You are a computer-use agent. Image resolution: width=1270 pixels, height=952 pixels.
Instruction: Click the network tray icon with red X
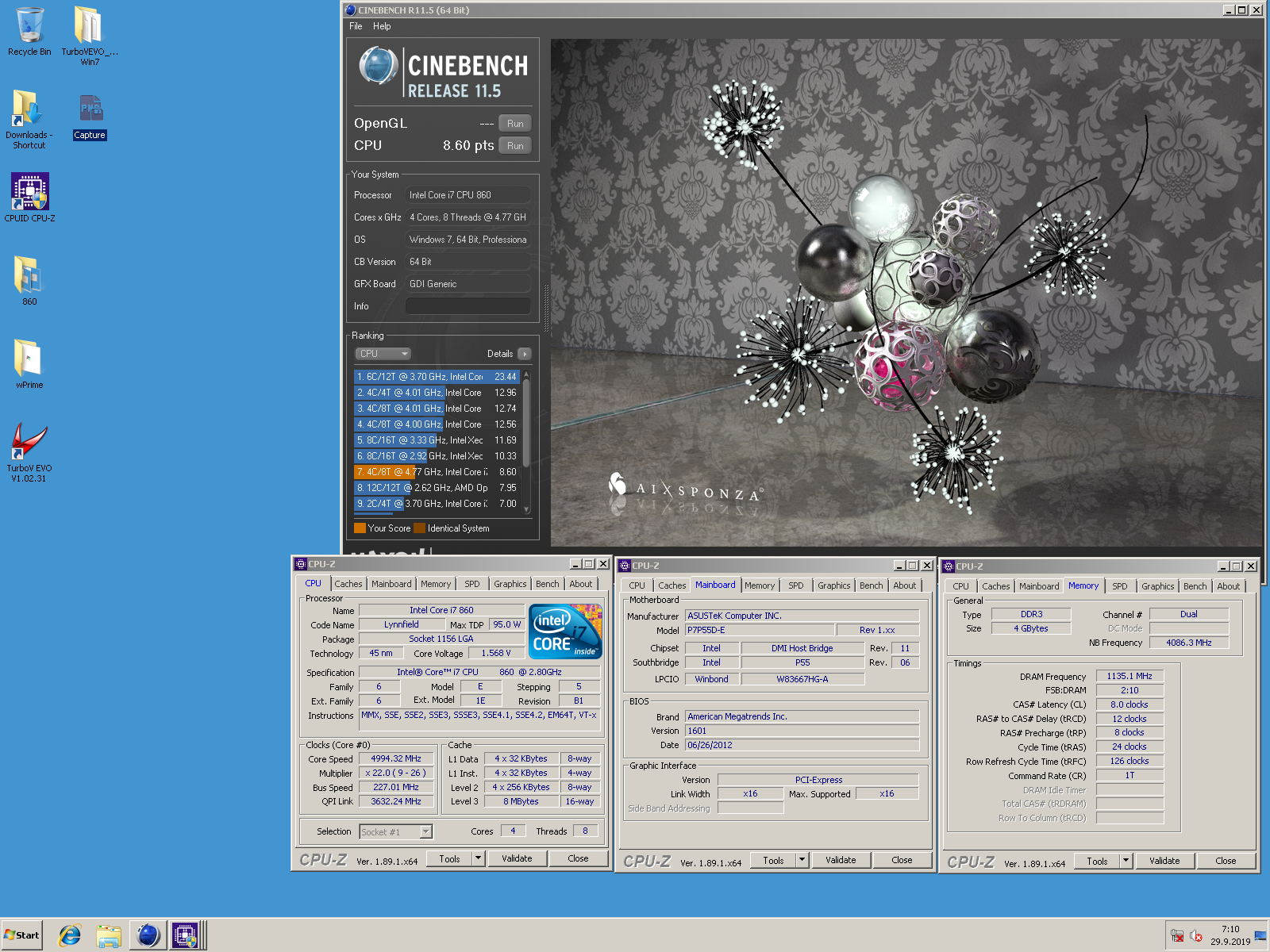[1177, 936]
